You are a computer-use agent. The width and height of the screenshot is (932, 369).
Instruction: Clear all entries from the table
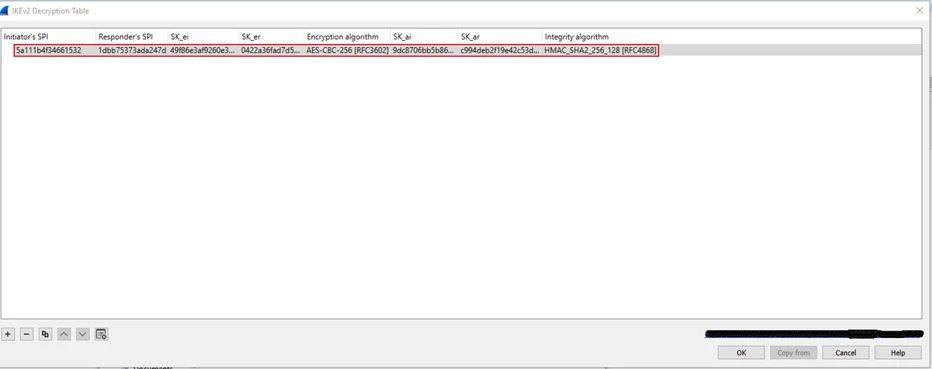click(101, 335)
